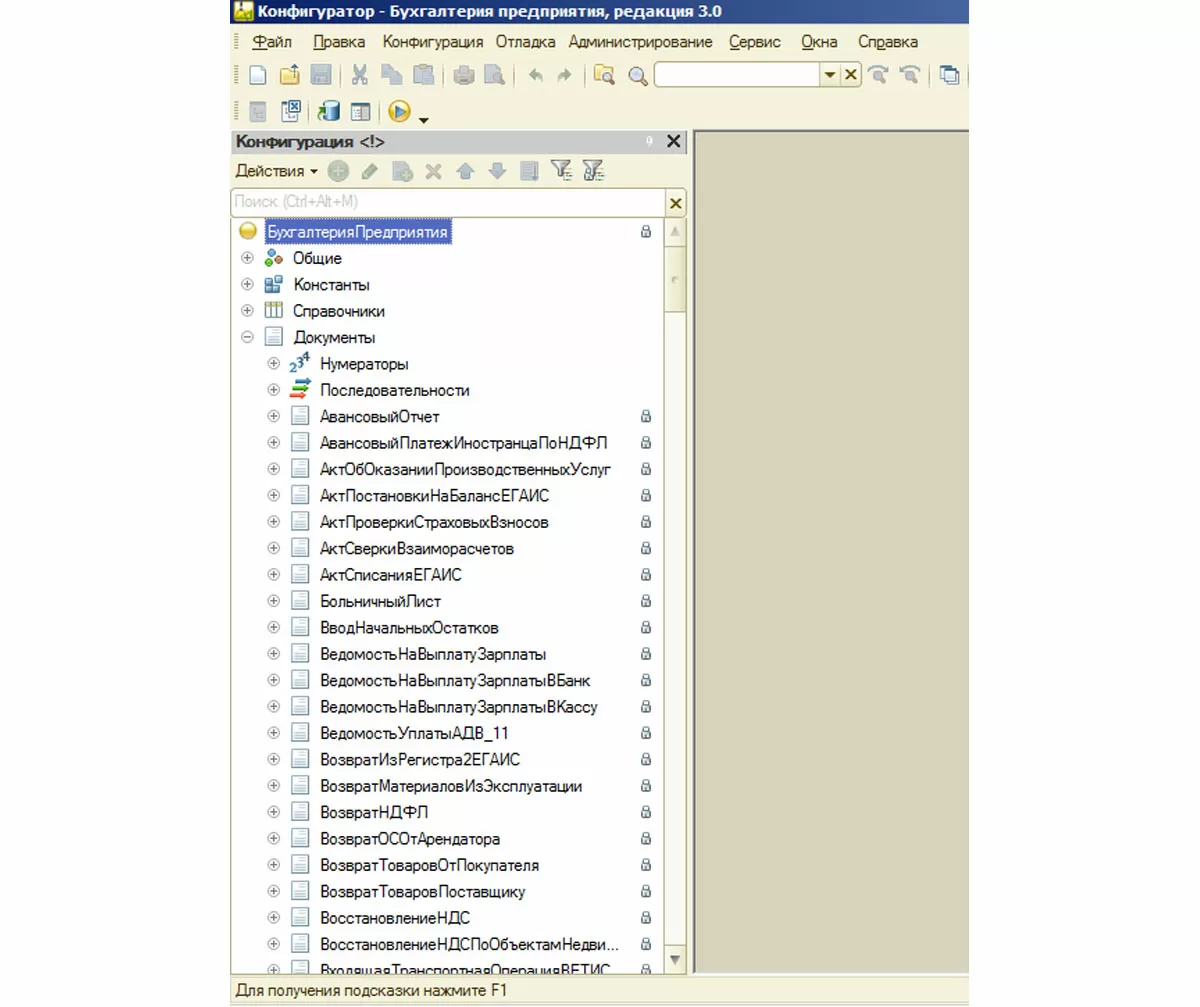Expand the Константы tree node
1200x1007 pixels.
pyautogui.click(x=247, y=284)
